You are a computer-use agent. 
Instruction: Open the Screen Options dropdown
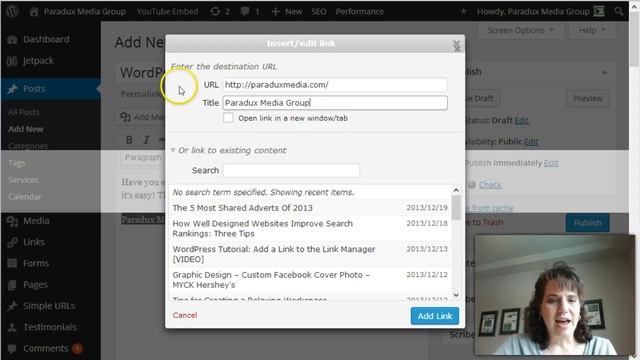[x=520, y=30]
